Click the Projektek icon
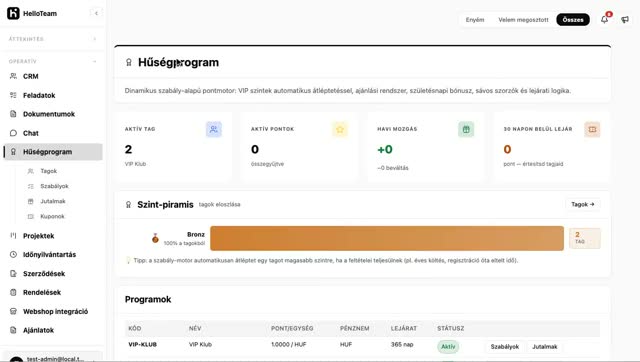640x362 pixels. 13,235
